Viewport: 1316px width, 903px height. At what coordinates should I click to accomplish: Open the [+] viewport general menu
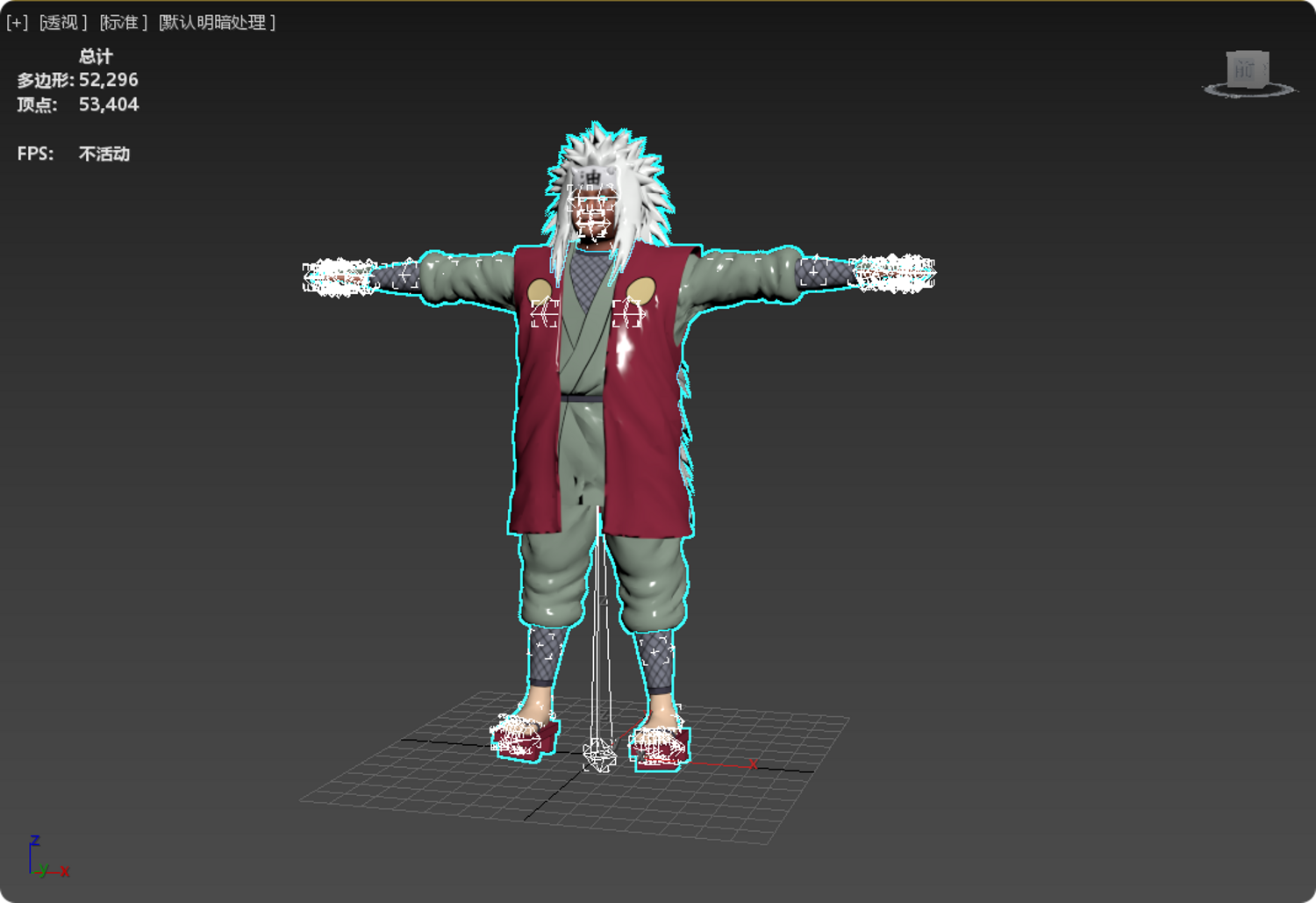coord(17,22)
